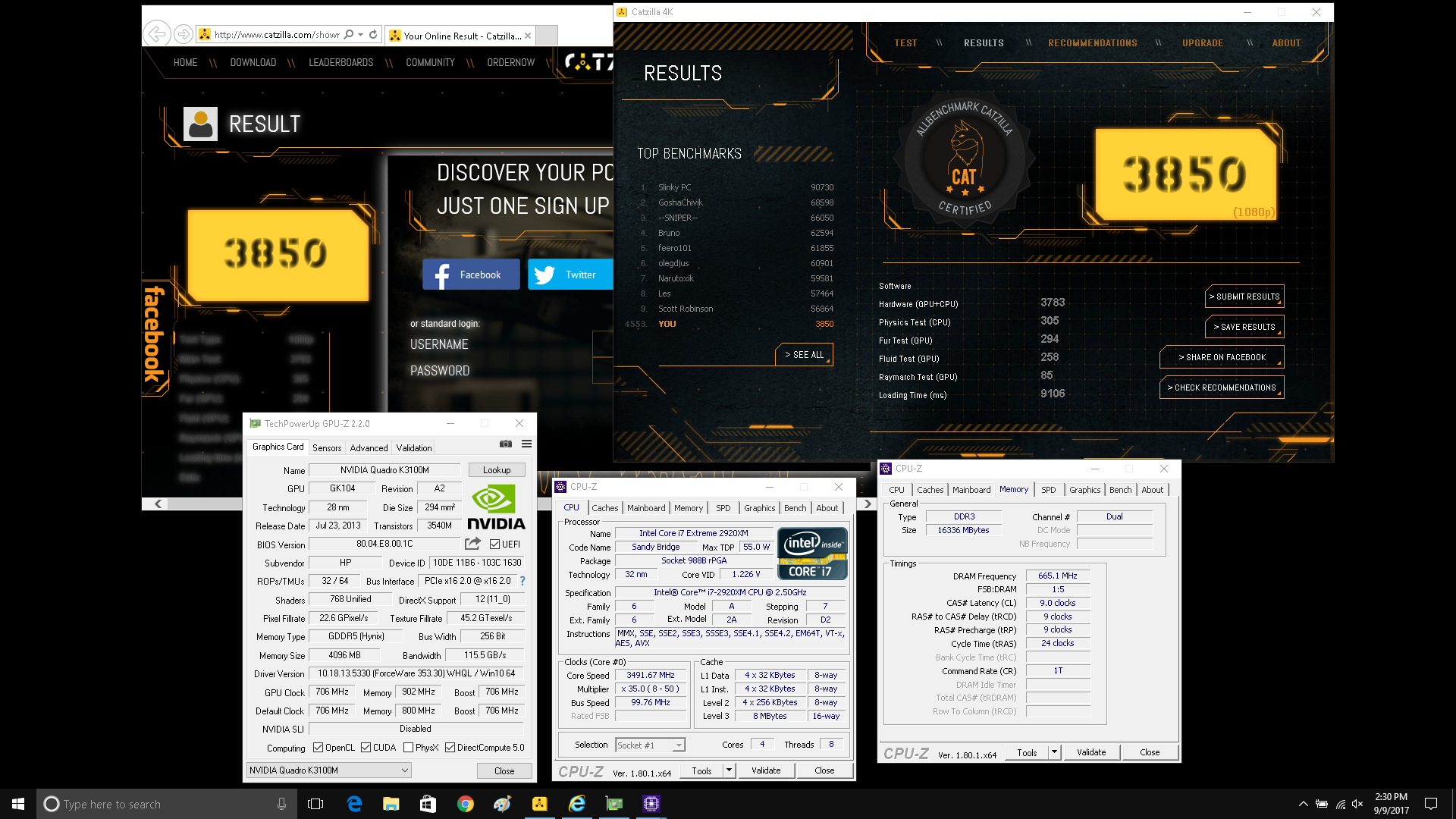Click the Intel Core i7 logo in CPU-Z

point(812,554)
